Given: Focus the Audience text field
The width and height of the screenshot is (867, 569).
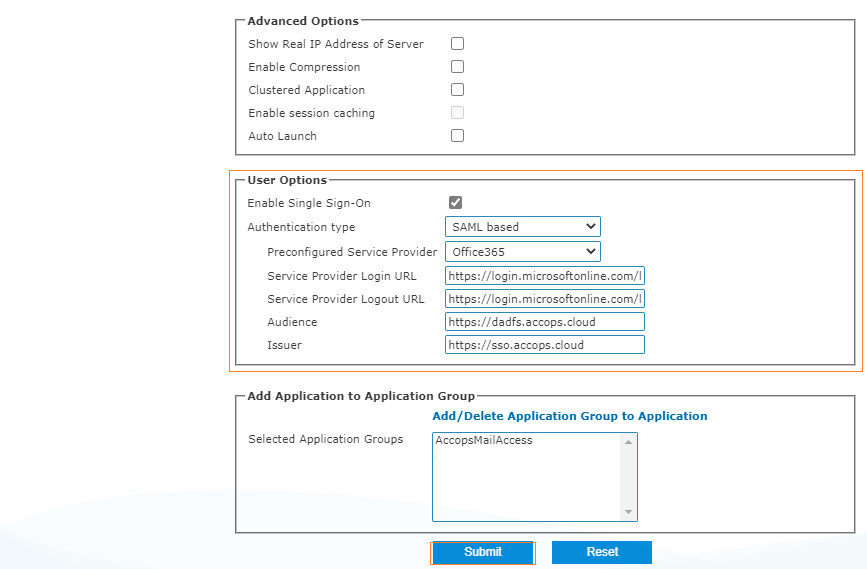Looking at the screenshot, I should pyautogui.click(x=545, y=322).
